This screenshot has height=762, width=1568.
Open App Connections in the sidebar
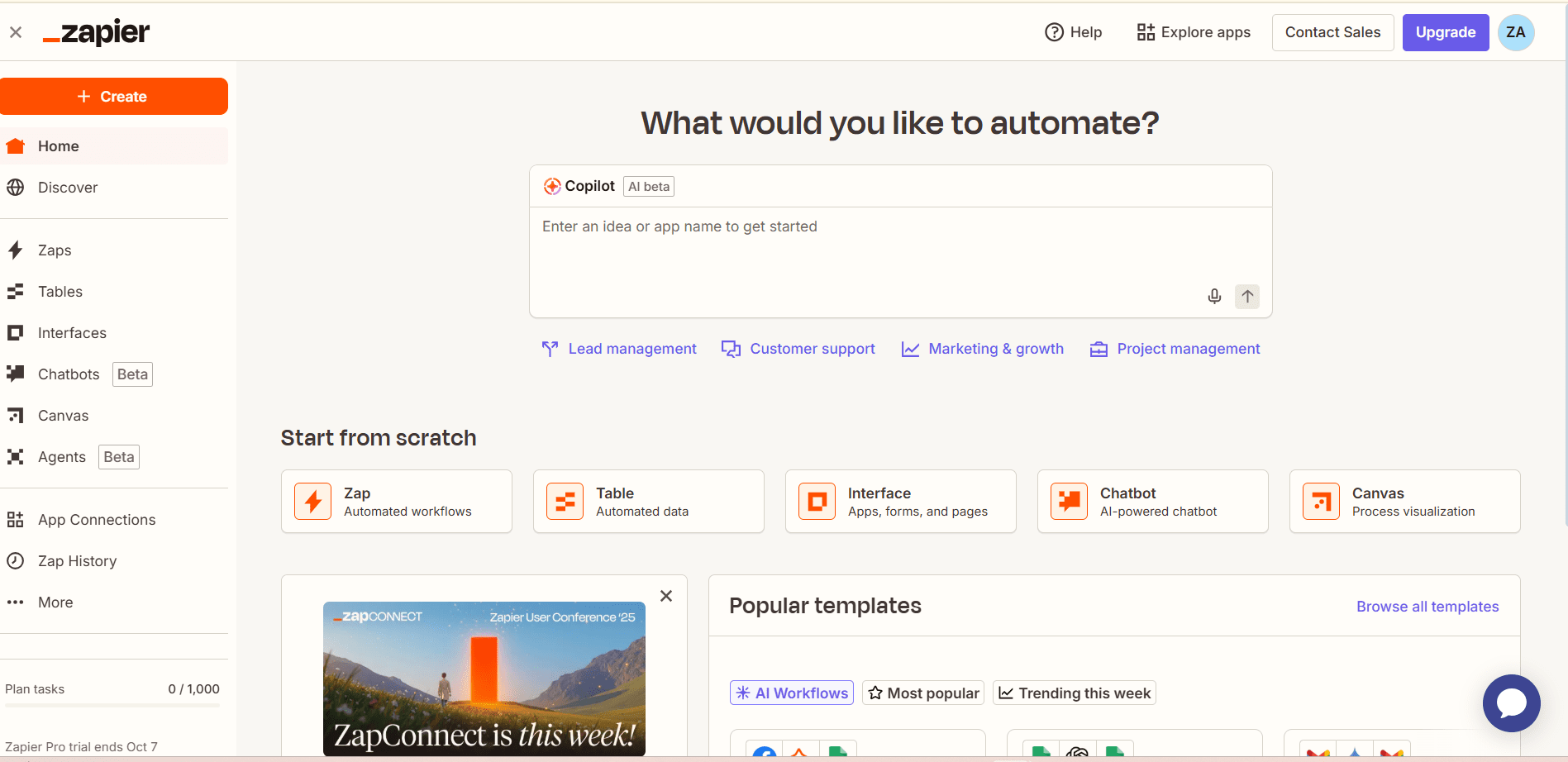16,519
